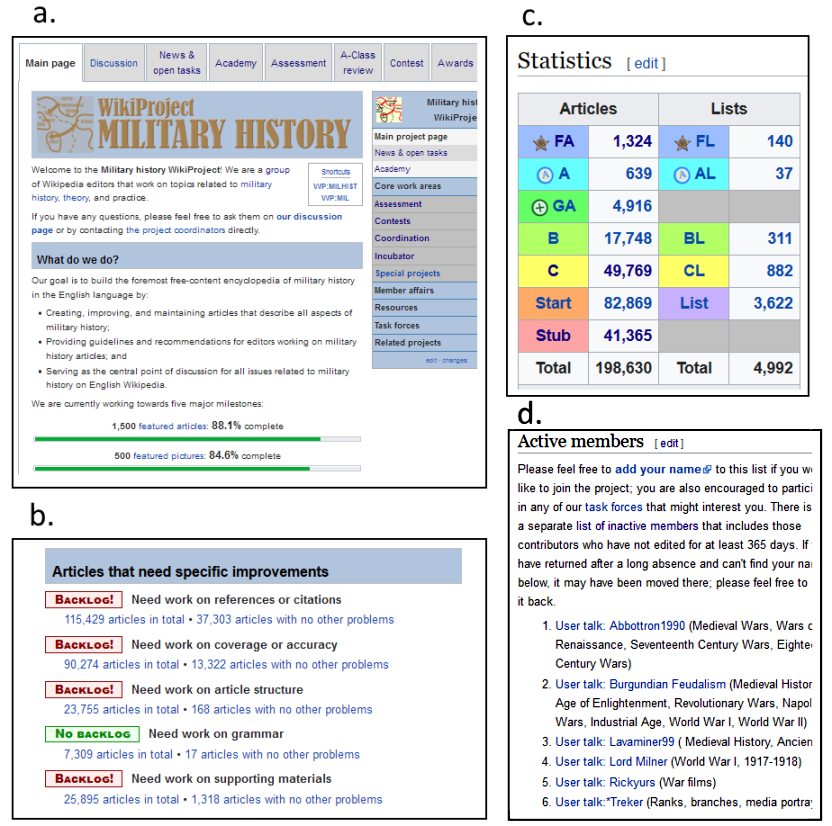The width and height of the screenshot is (832, 826).
Task: Click the 'Backlog!' badge beside supporting materials
Action: click(x=84, y=779)
